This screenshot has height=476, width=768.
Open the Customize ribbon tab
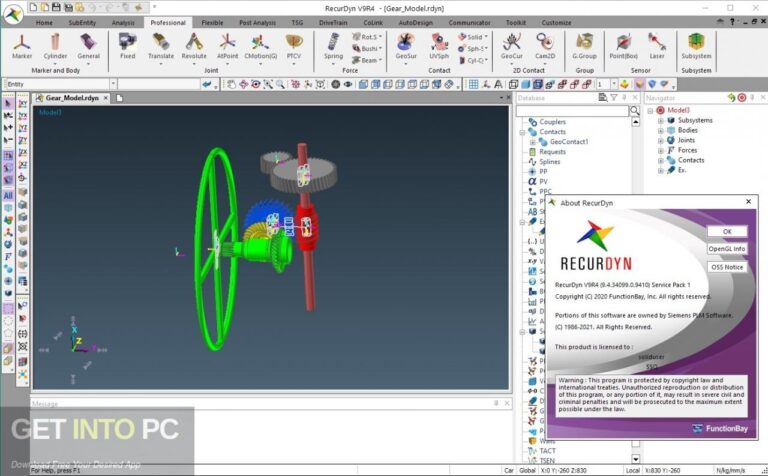556,23
